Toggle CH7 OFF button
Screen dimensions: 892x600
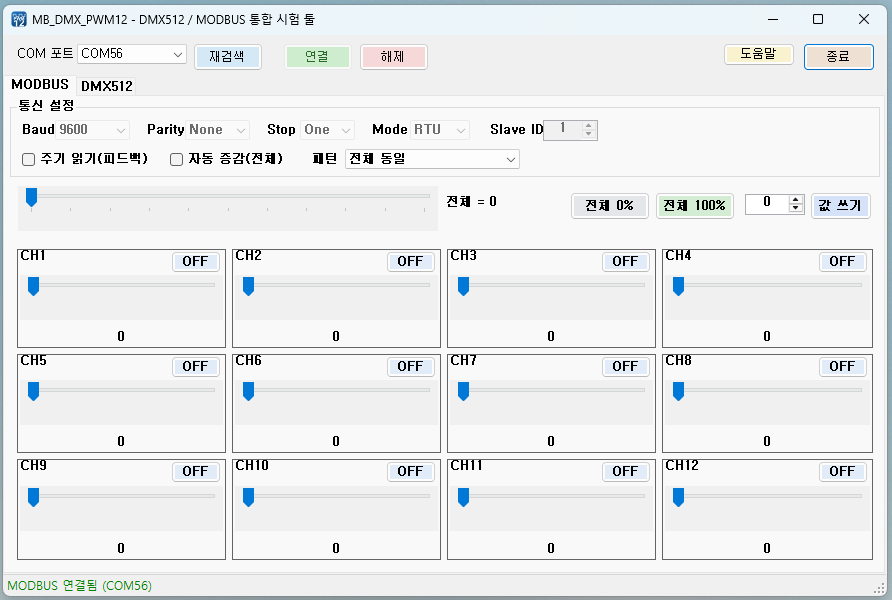tap(625, 366)
